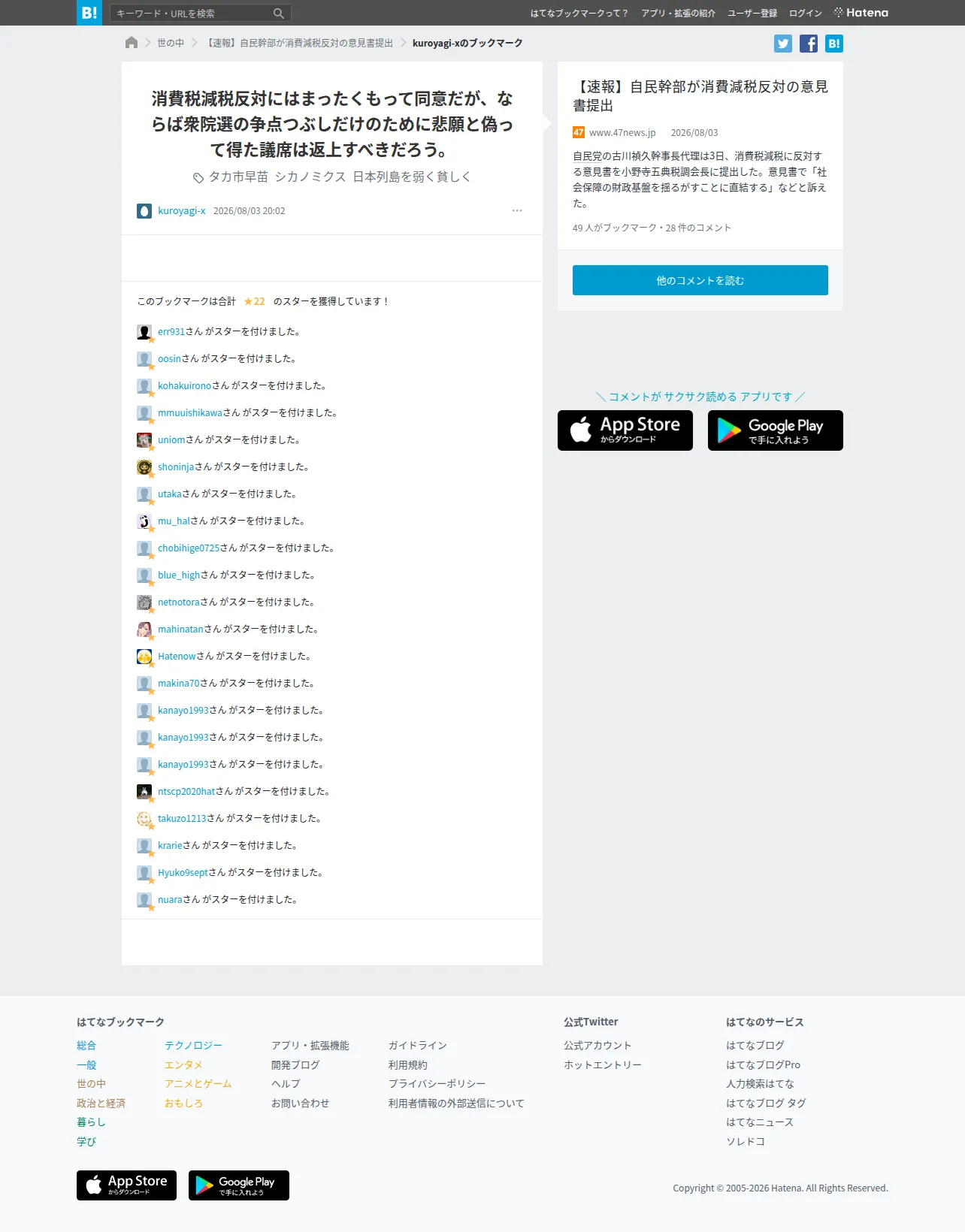This screenshot has width=965, height=1232.
Task: Open the three-dots menu on kuroyagi-x's comment
Action: click(517, 210)
